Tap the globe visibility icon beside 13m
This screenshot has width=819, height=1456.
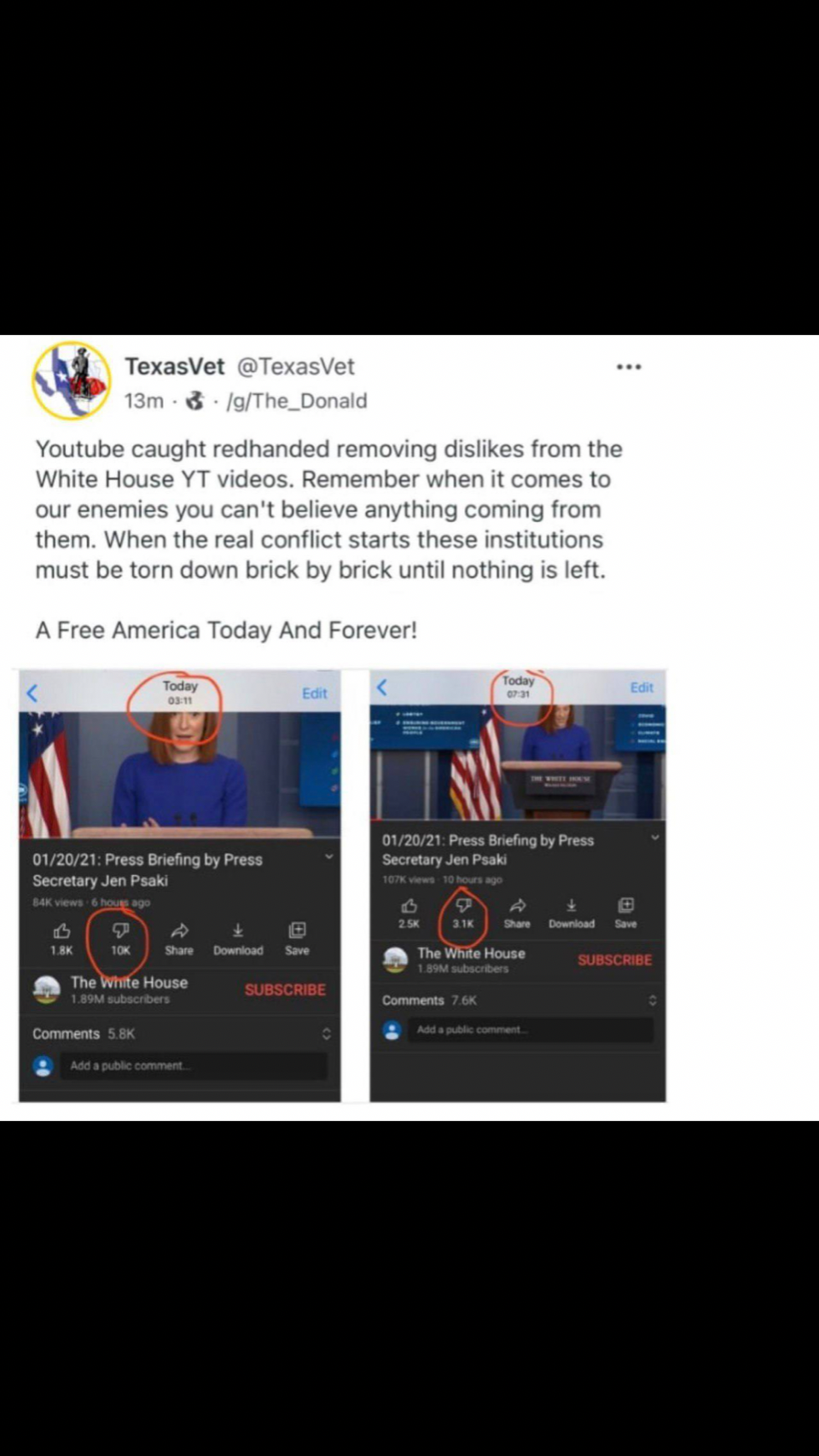click(x=195, y=400)
